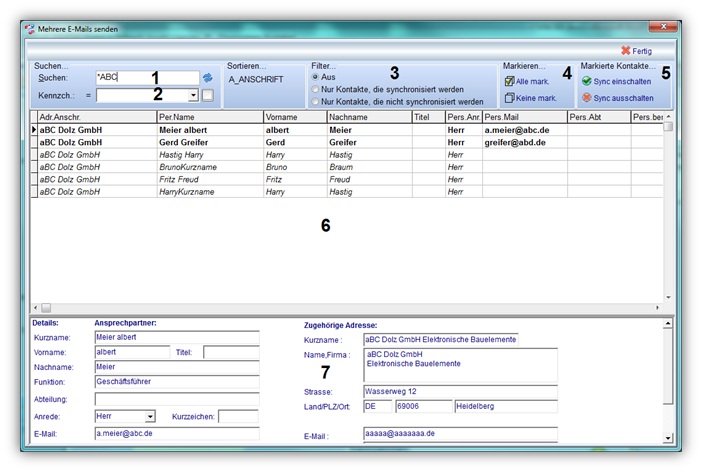Click the Nachname field containing Meier

coord(177,367)
